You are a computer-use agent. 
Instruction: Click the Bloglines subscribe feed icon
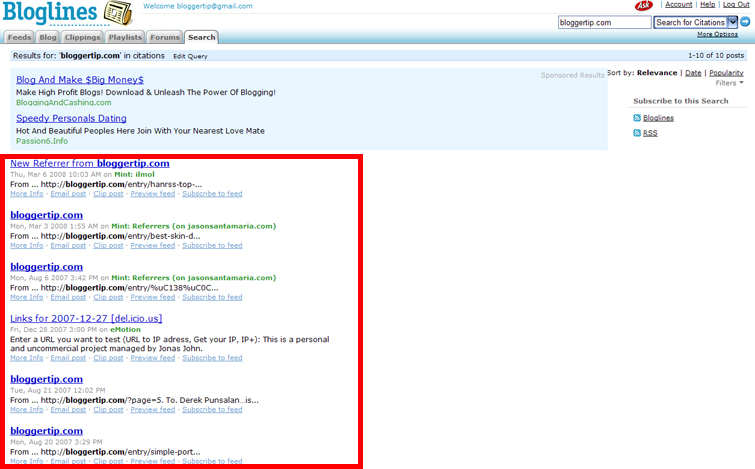tap(637, 118)
